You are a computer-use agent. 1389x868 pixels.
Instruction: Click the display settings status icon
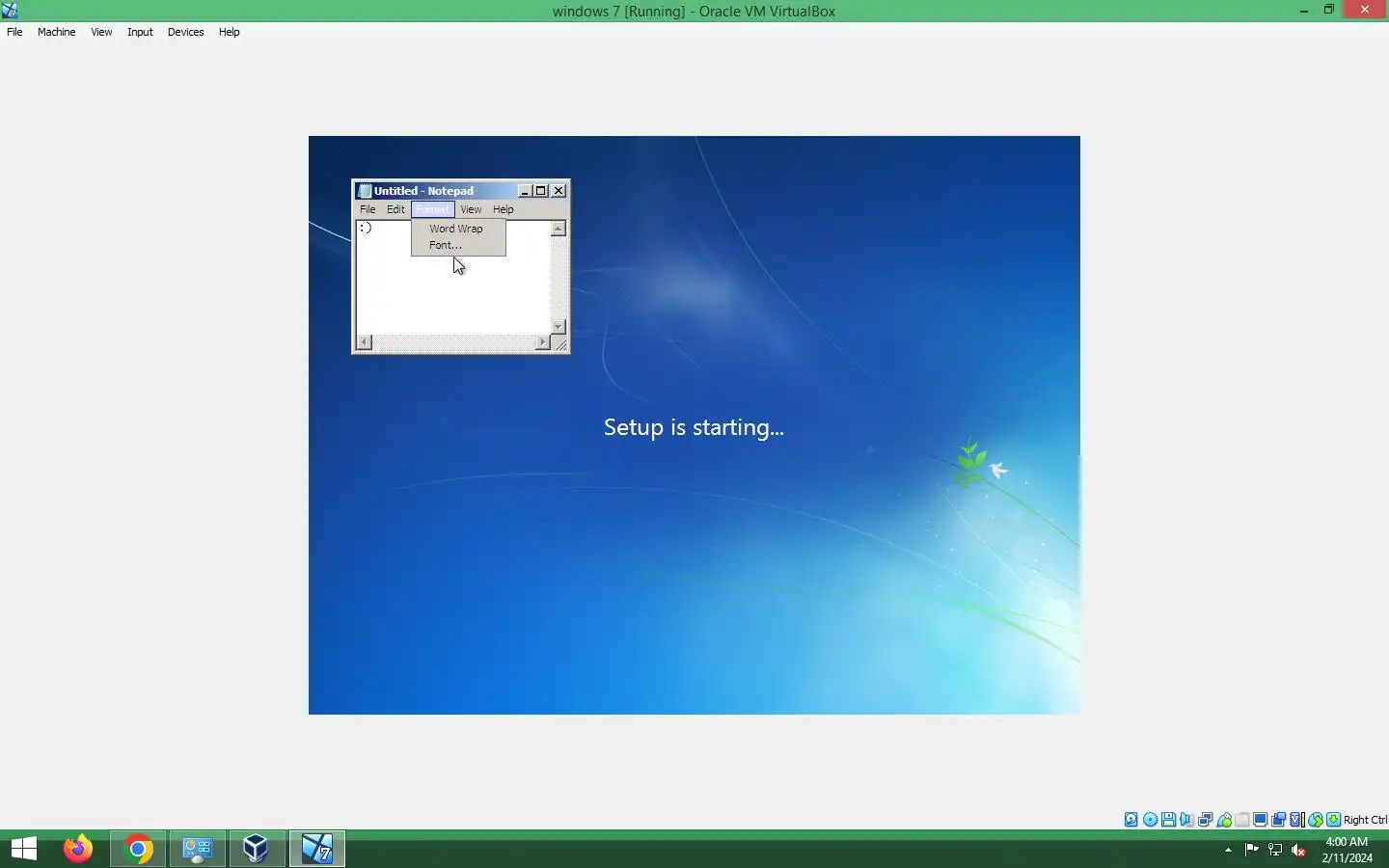(x=1260, y=820)
